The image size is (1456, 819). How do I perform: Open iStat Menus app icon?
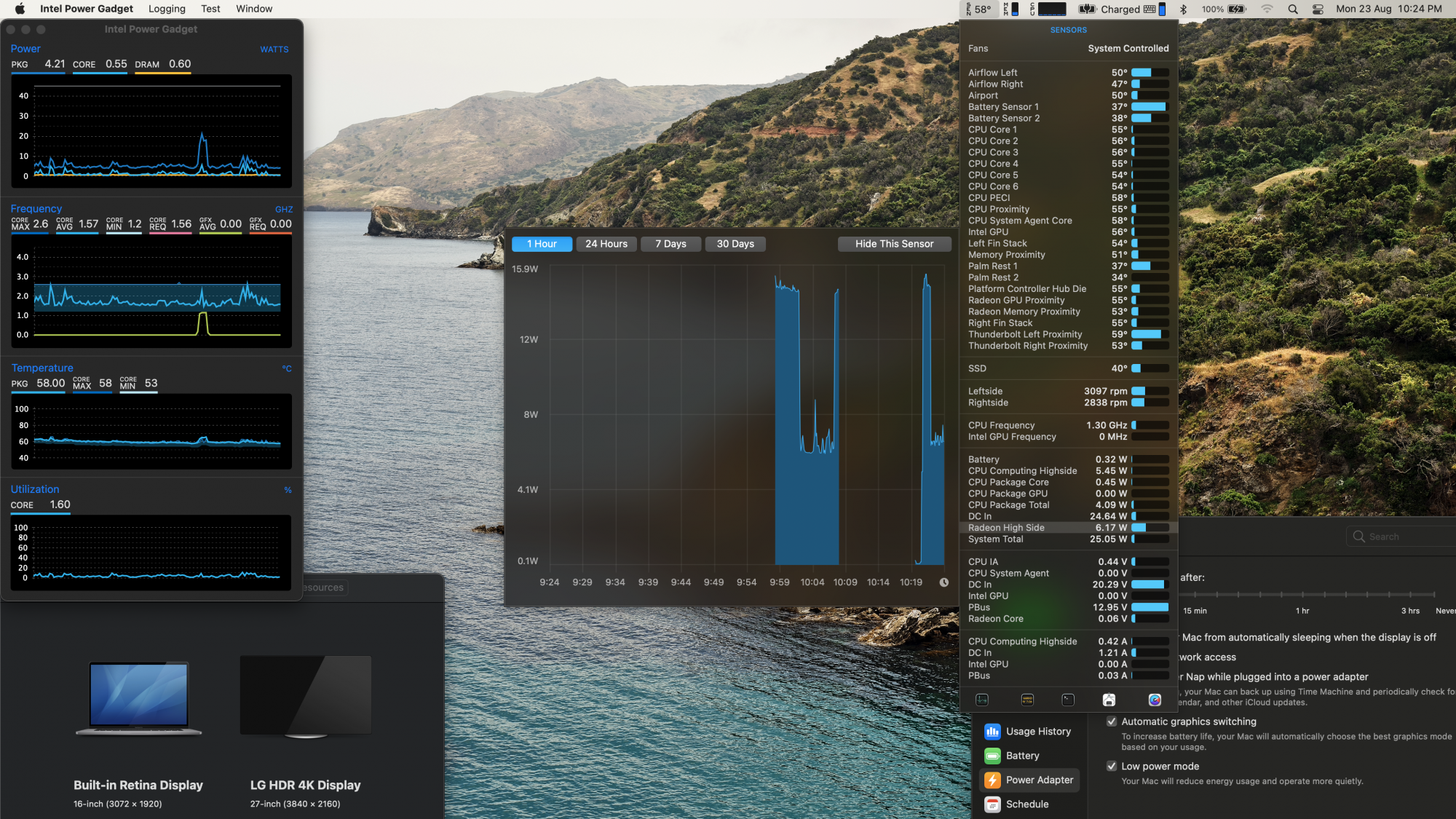coord(1155,700)
